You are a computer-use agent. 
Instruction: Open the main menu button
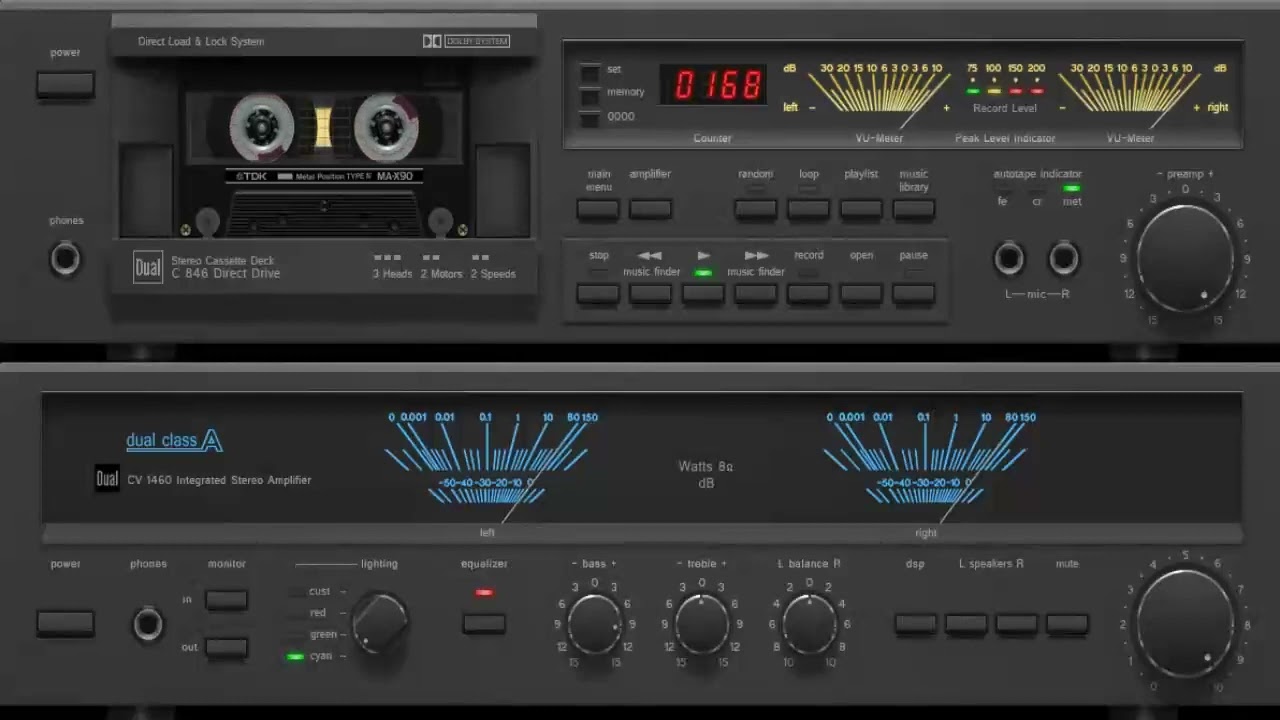coord(598,210)
